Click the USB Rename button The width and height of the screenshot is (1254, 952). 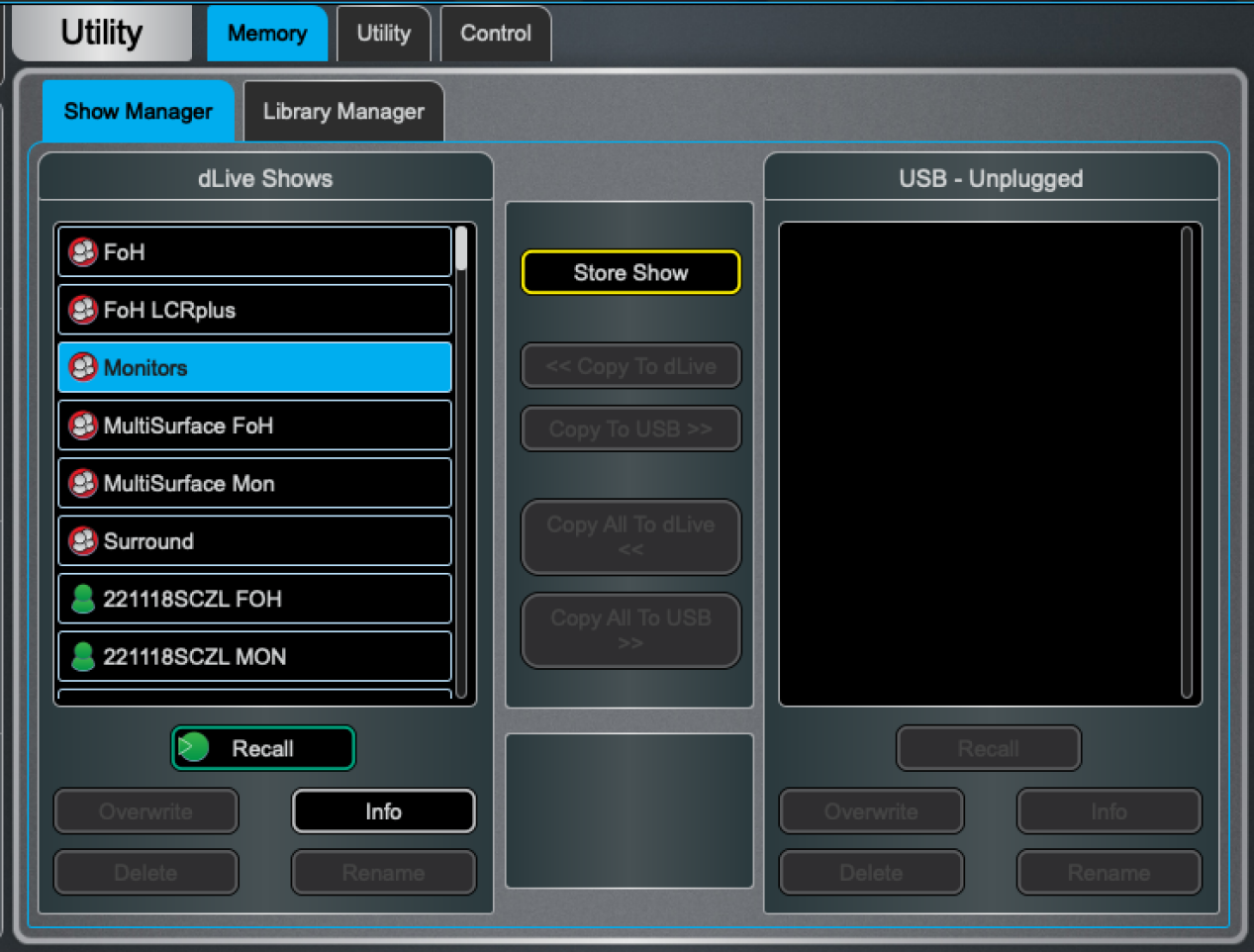[1109, 873]
